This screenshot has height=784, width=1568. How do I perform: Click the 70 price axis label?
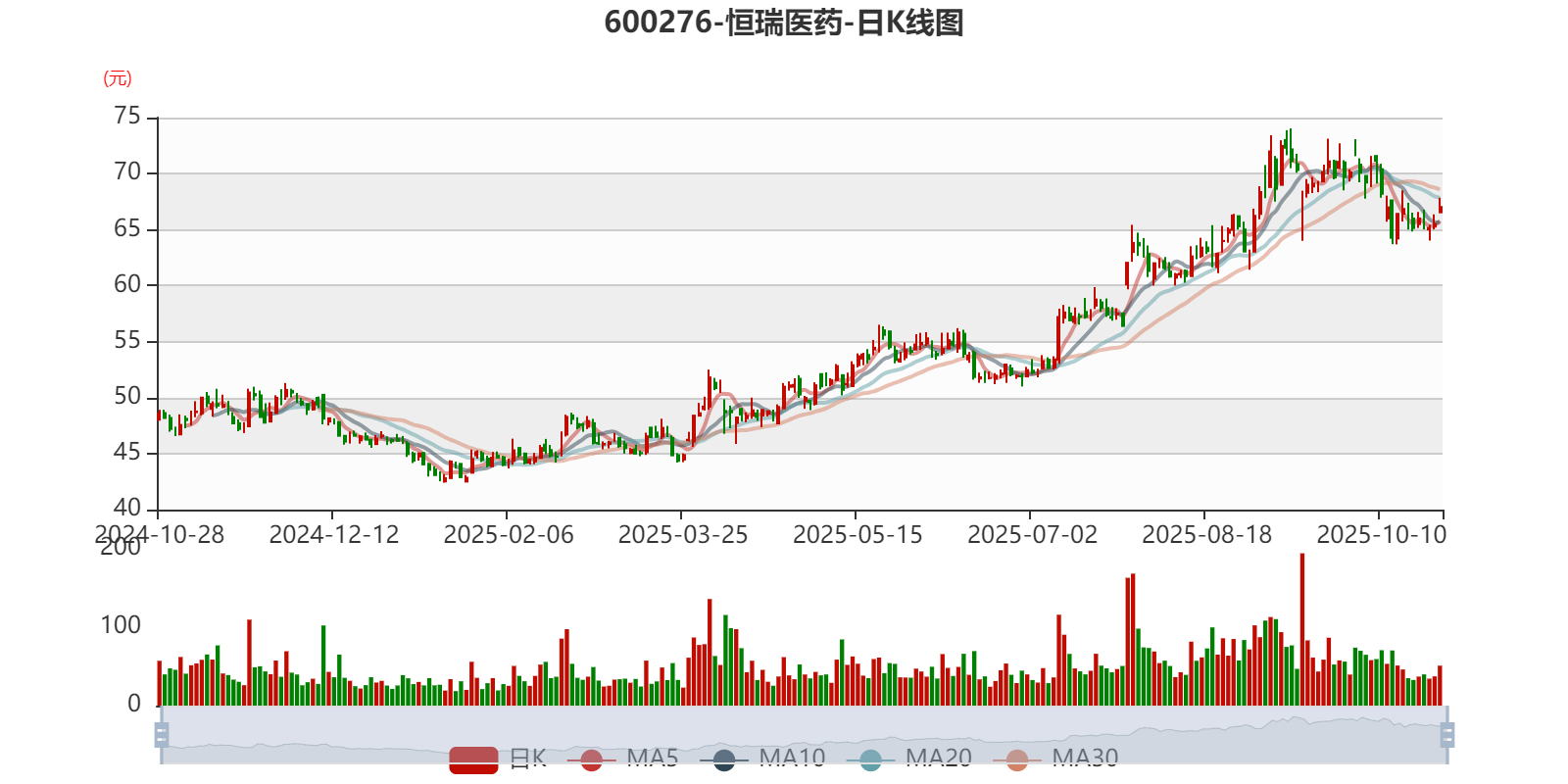(127, 172)
